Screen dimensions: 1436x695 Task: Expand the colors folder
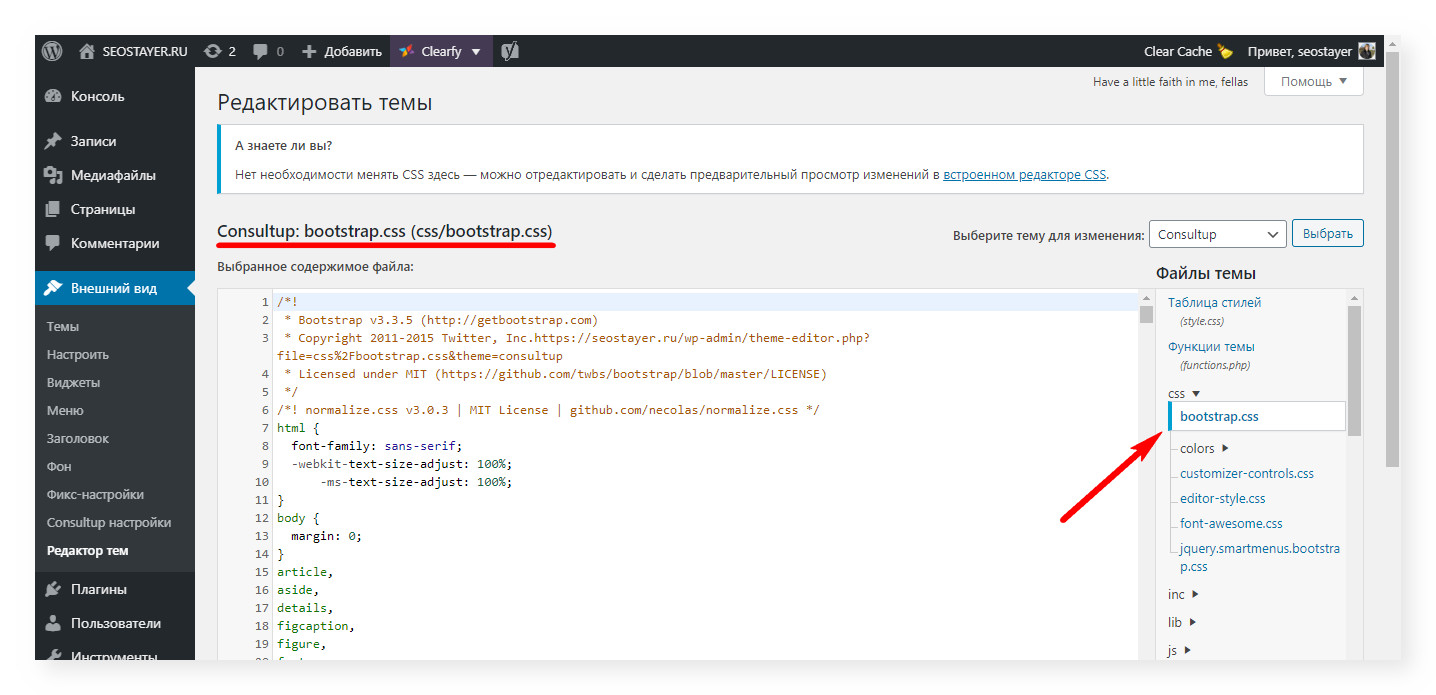(x=1204, y=448)
